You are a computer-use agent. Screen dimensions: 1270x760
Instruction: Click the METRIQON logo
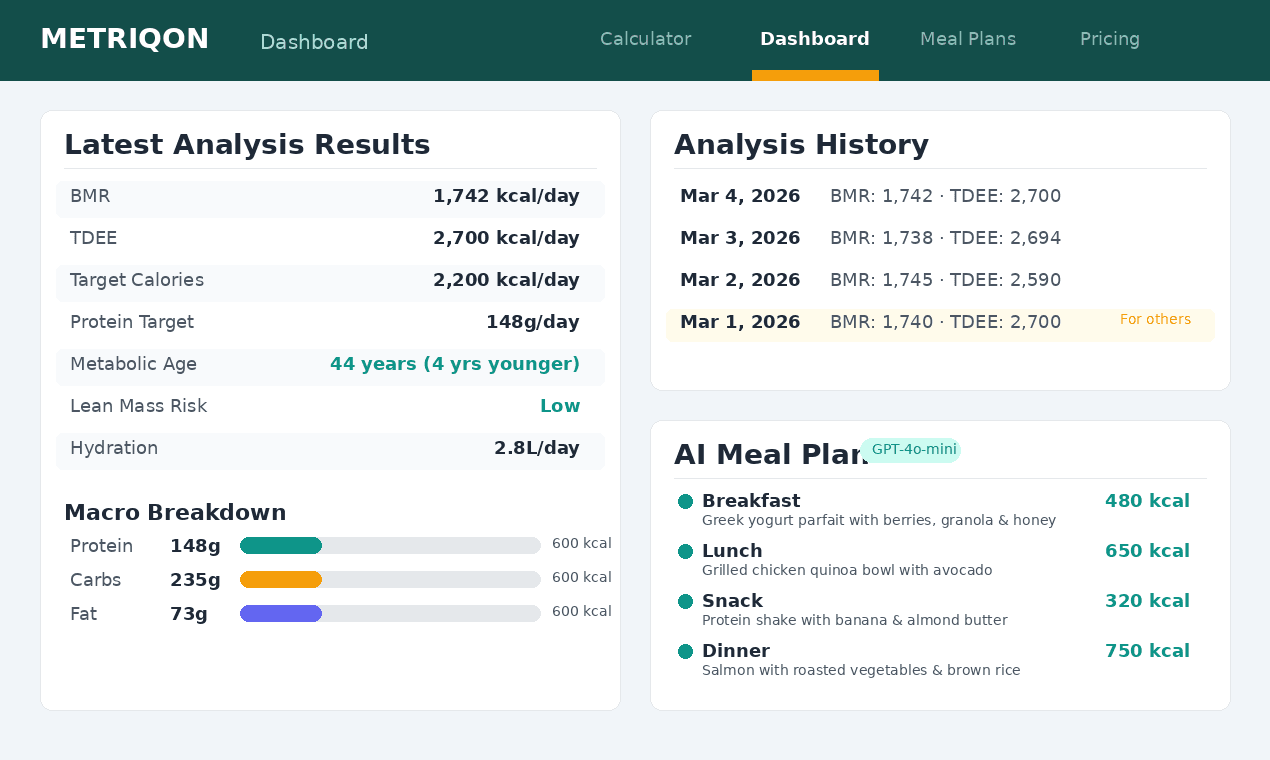coord(124,38)
